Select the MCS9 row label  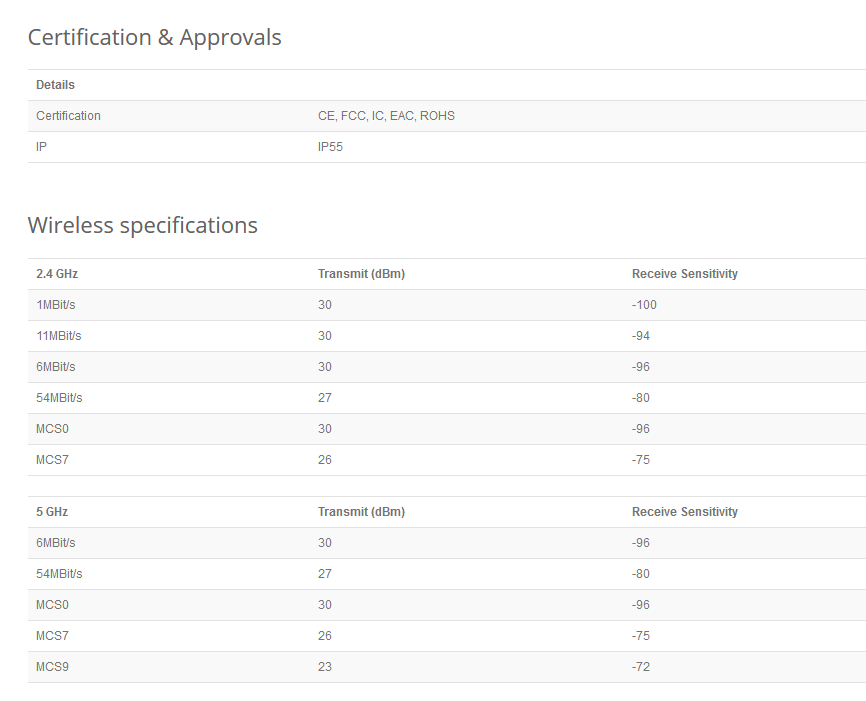click(52, 667)
